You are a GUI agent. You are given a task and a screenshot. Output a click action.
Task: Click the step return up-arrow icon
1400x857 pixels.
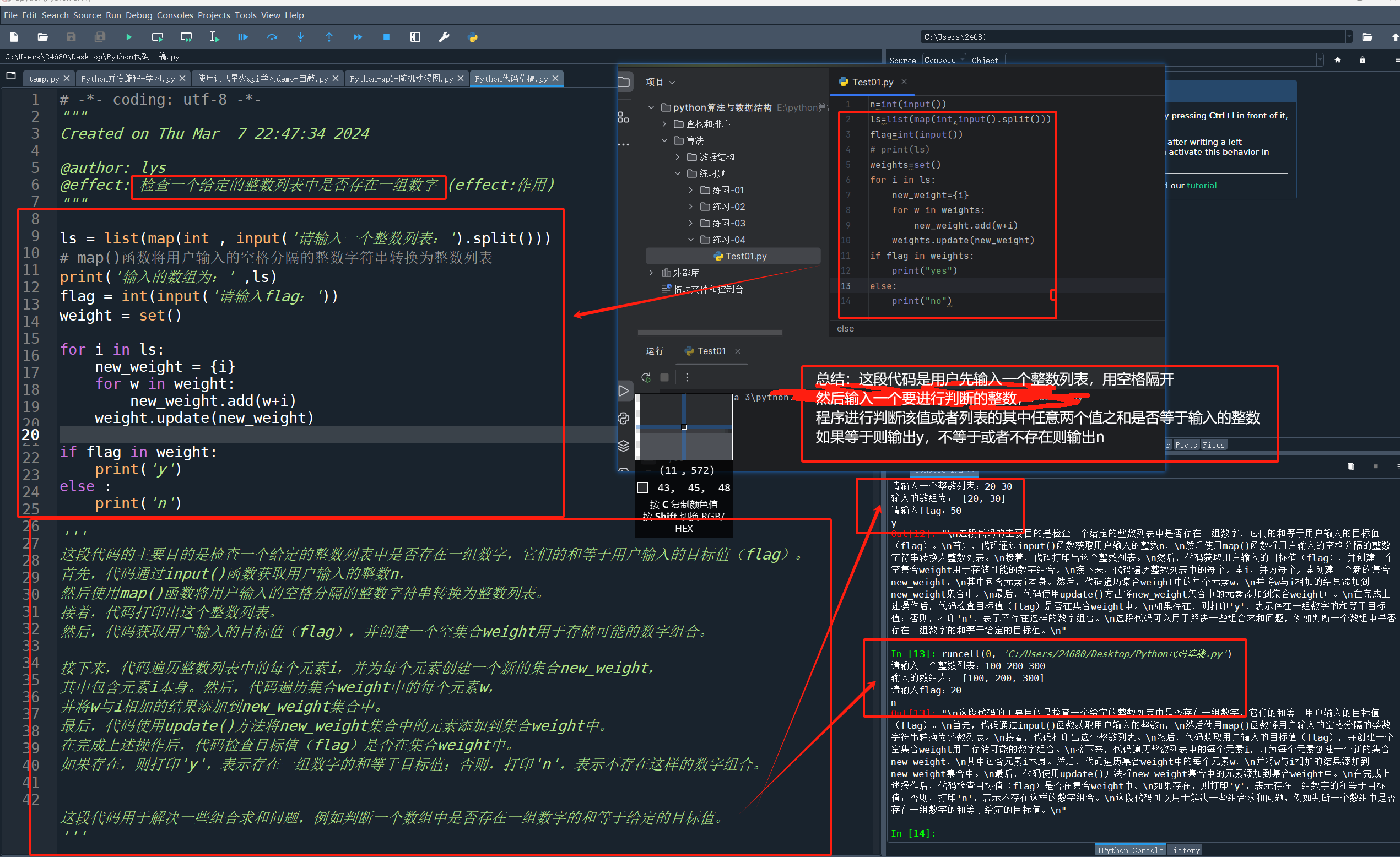[x=329, y=37]
